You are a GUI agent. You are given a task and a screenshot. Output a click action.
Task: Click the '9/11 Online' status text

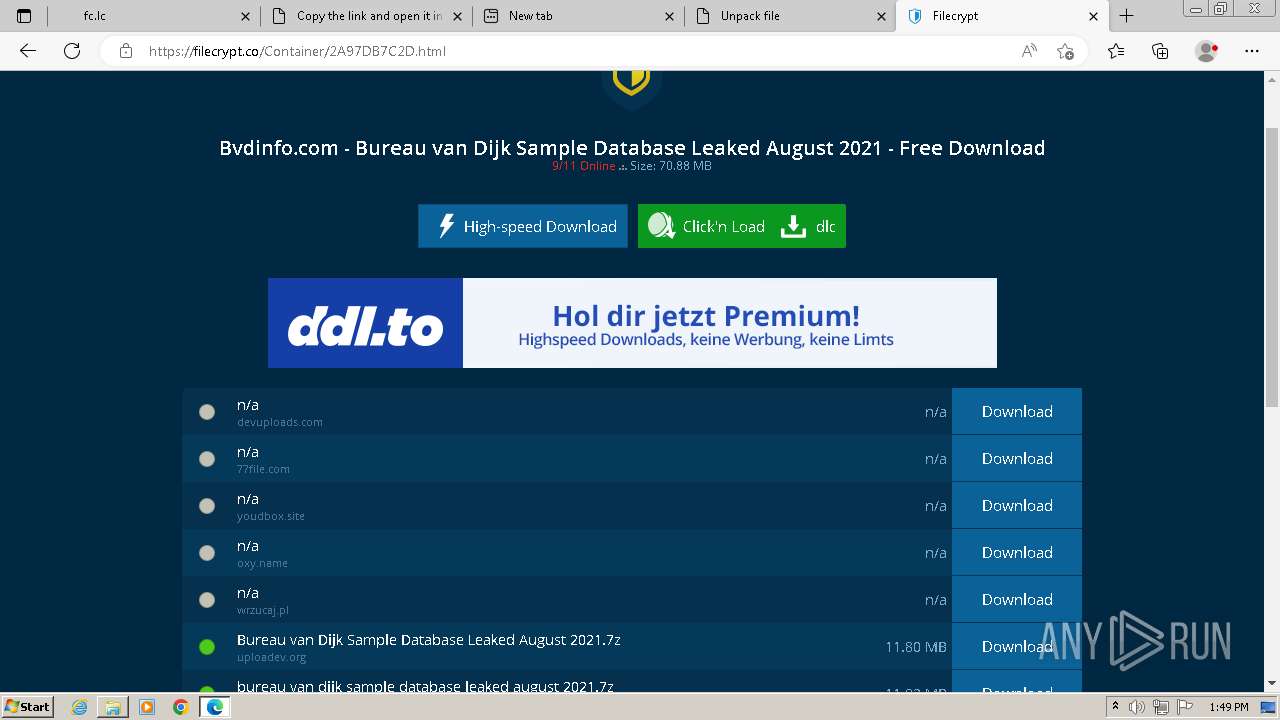584,166
